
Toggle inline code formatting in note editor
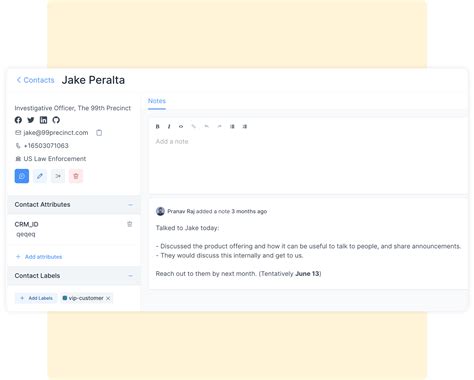pyautogui.click(x=181, y=126)
